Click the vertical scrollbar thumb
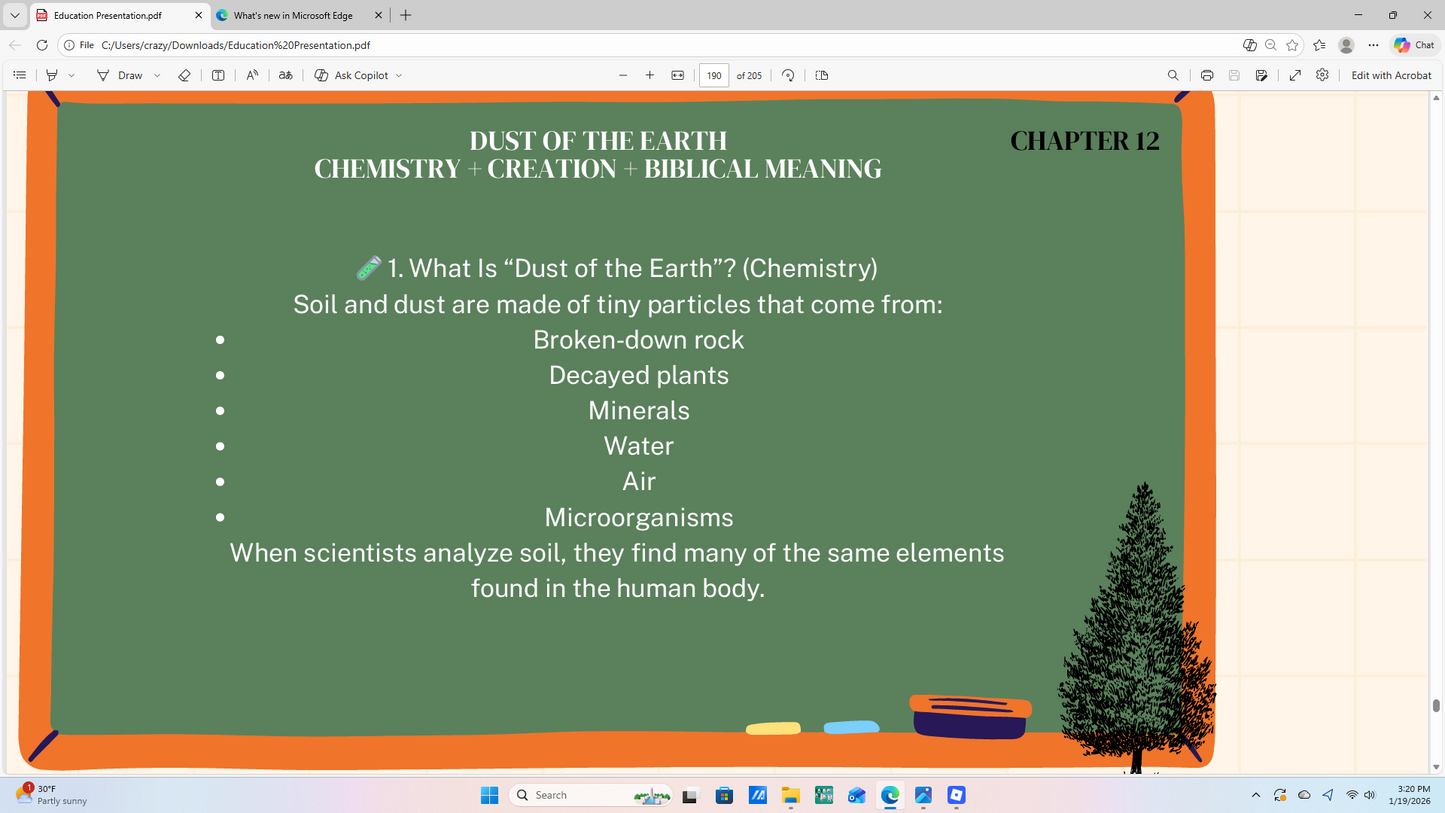Viewport: 1445px width, 813px height. coord(1437,706)
